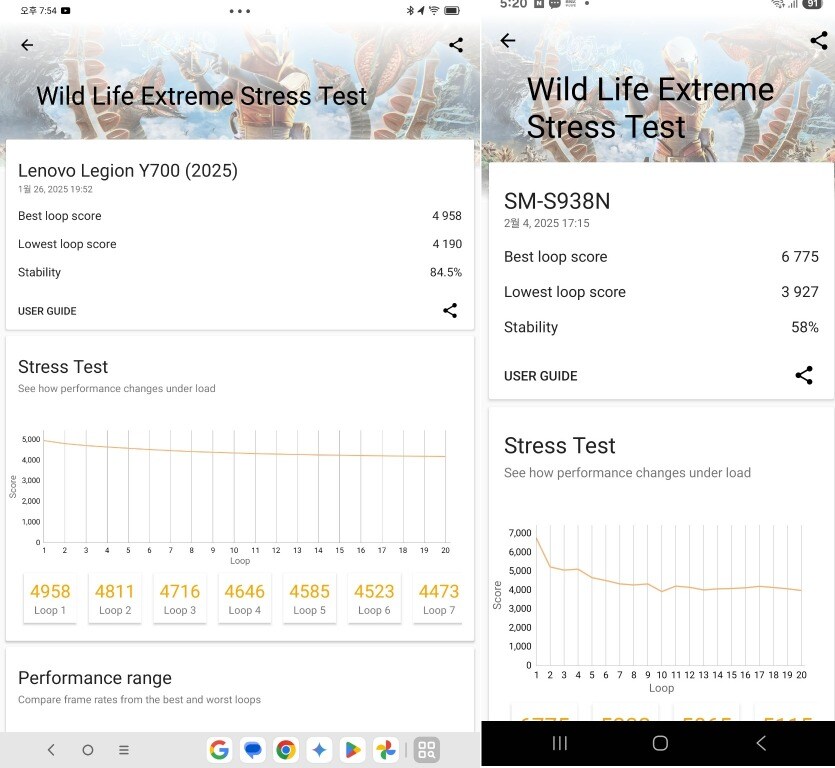Open USER GUIDE on SM-S938N card
835x768 pixels.
[540, 376]
